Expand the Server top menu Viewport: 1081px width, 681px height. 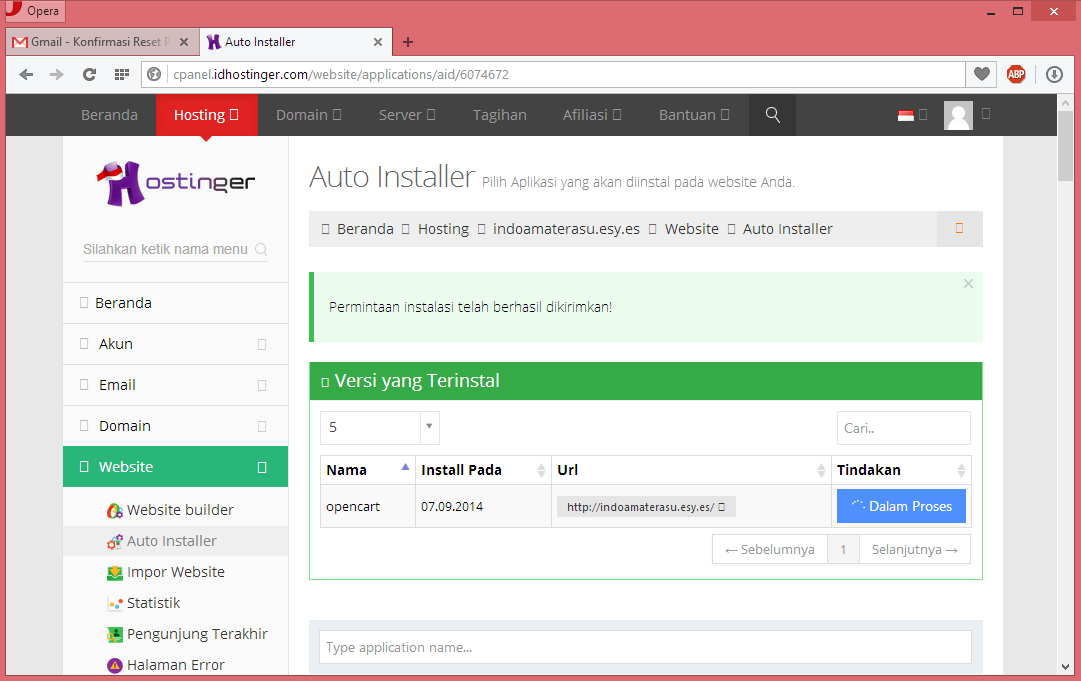click(x=407, y=115)
